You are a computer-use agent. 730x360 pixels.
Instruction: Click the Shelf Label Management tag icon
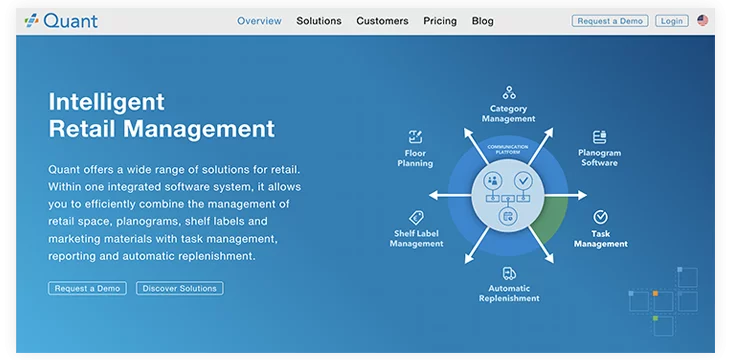[x=416, y=217]
